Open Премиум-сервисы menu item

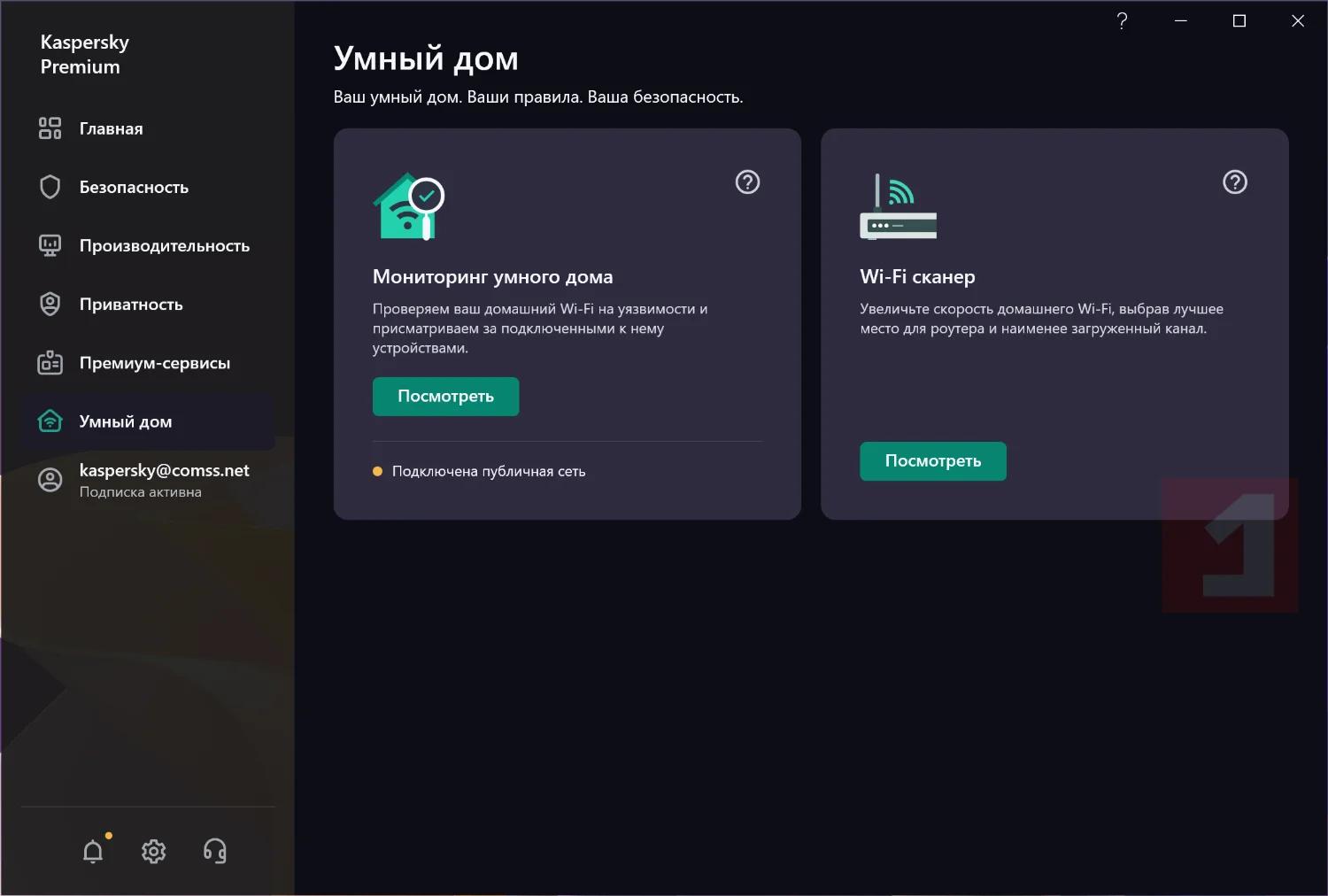pyautogui.click(x=148, y=362)
